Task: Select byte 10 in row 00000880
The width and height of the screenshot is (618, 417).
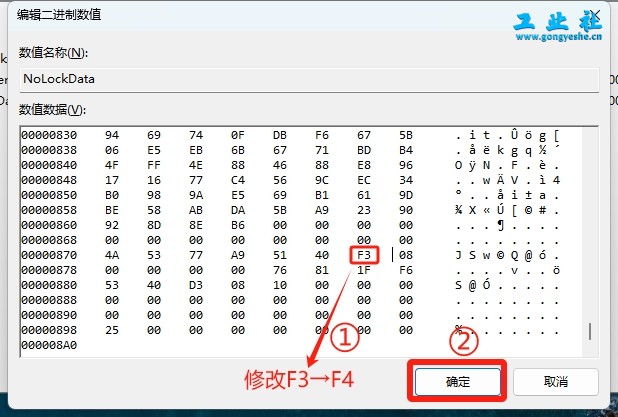Action: coord(280,285)
